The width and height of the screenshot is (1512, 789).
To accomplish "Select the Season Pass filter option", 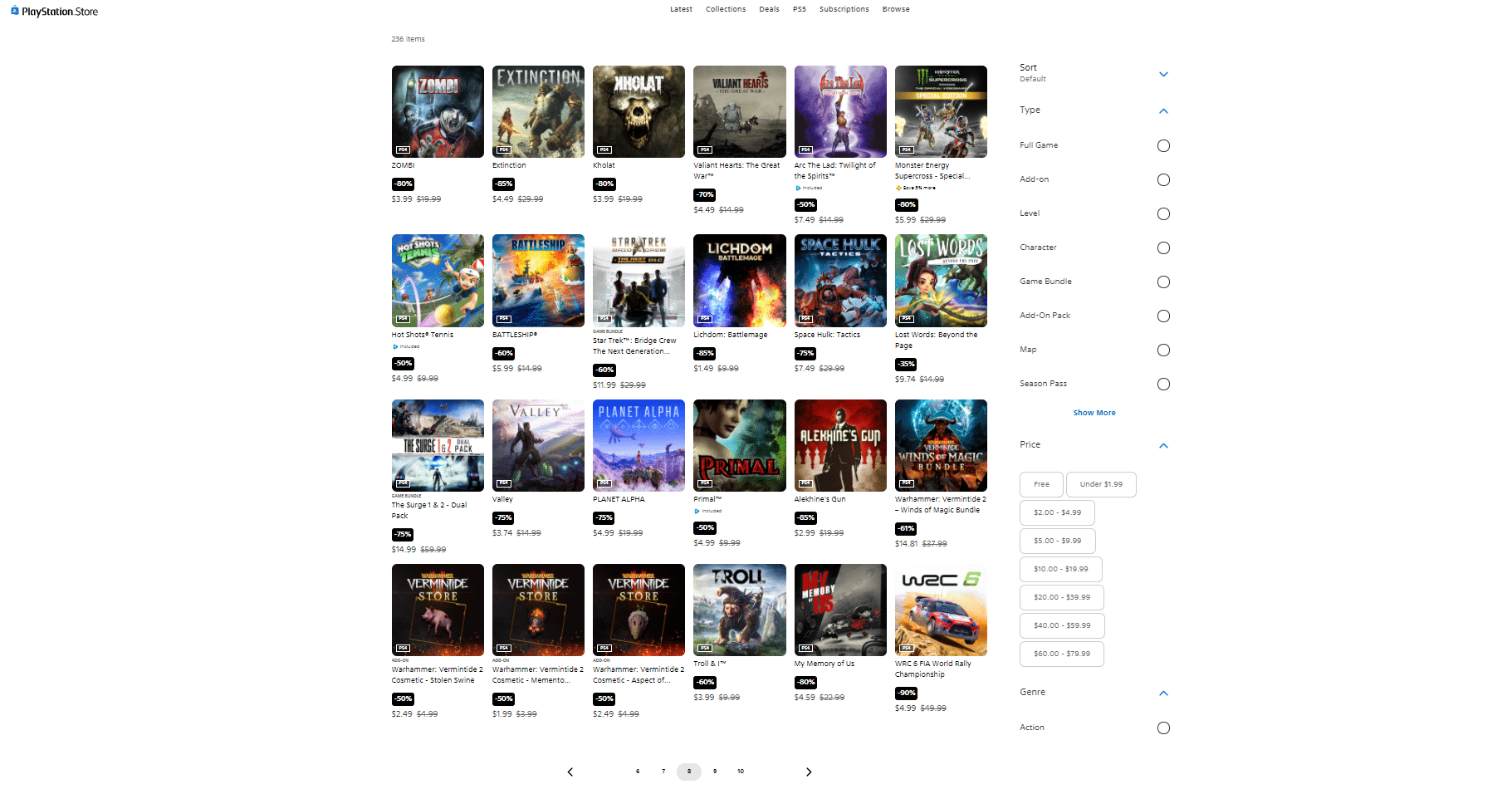I will click(1163, 385).
